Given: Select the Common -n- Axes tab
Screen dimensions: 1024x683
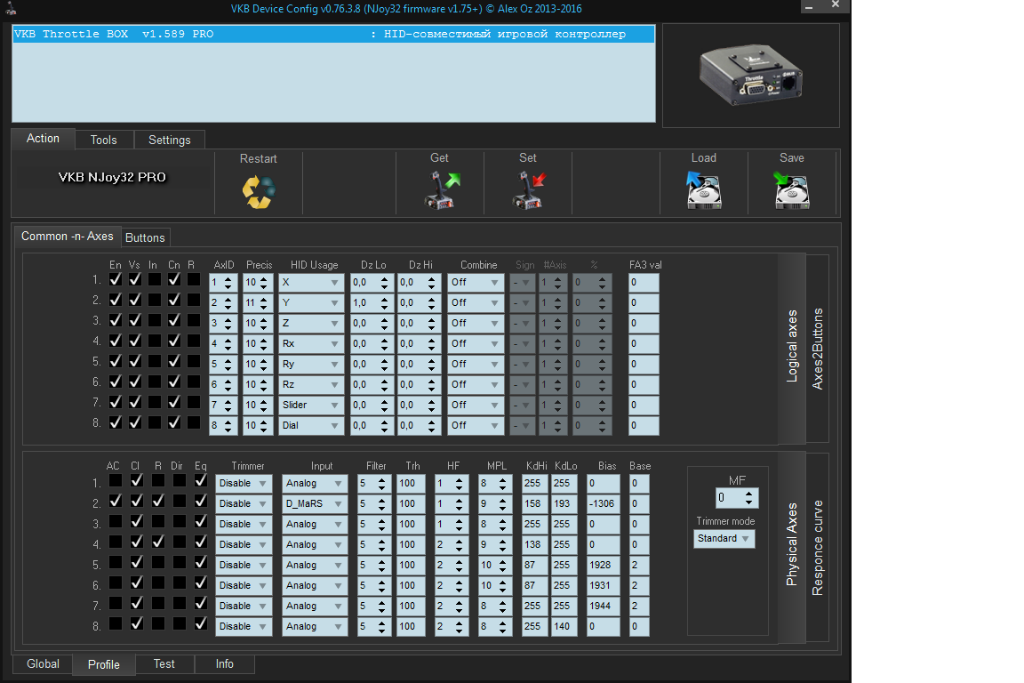Looking at the screenshot, I should [67, 236].
